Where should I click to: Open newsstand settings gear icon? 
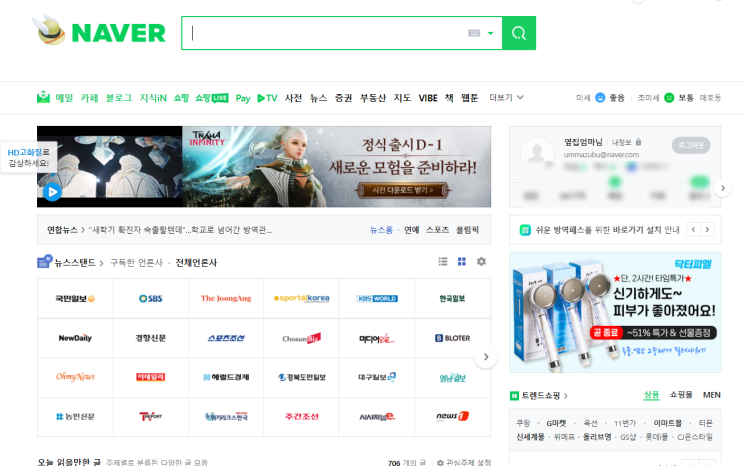click(x=481, y=262)
